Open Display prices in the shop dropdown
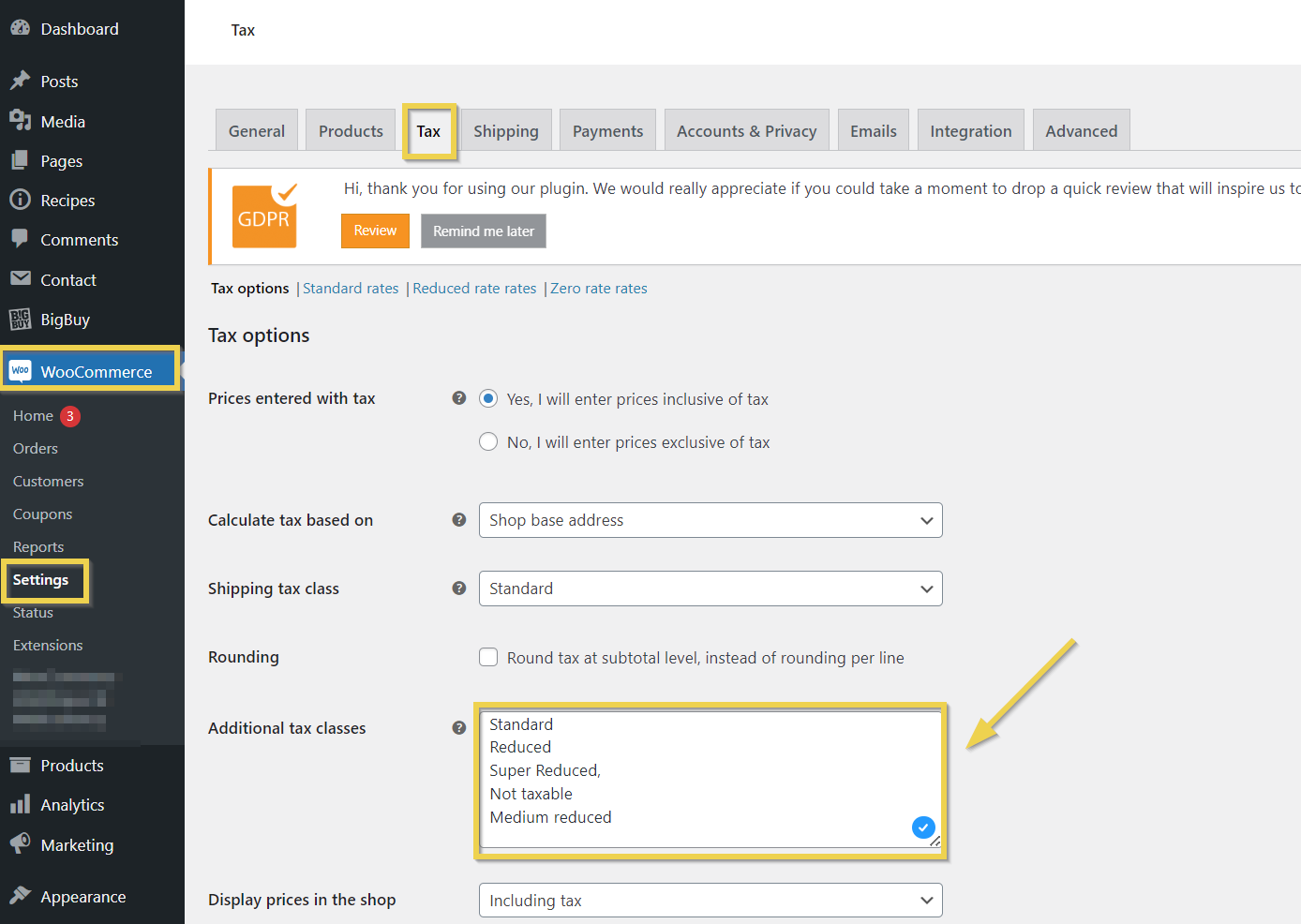Screen dimensions: 1301x924 710,901
